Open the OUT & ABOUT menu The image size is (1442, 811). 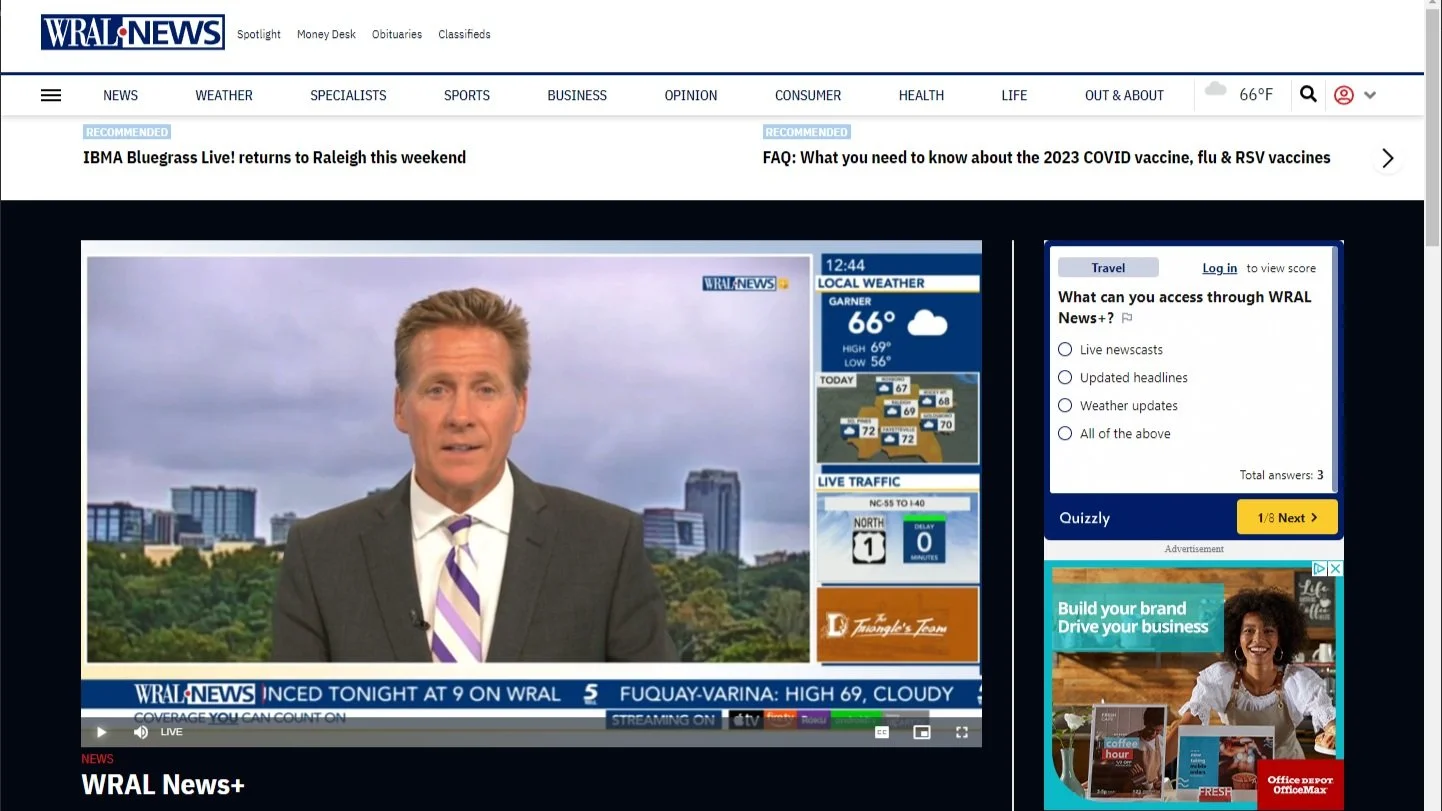[x=1124, y=95]
